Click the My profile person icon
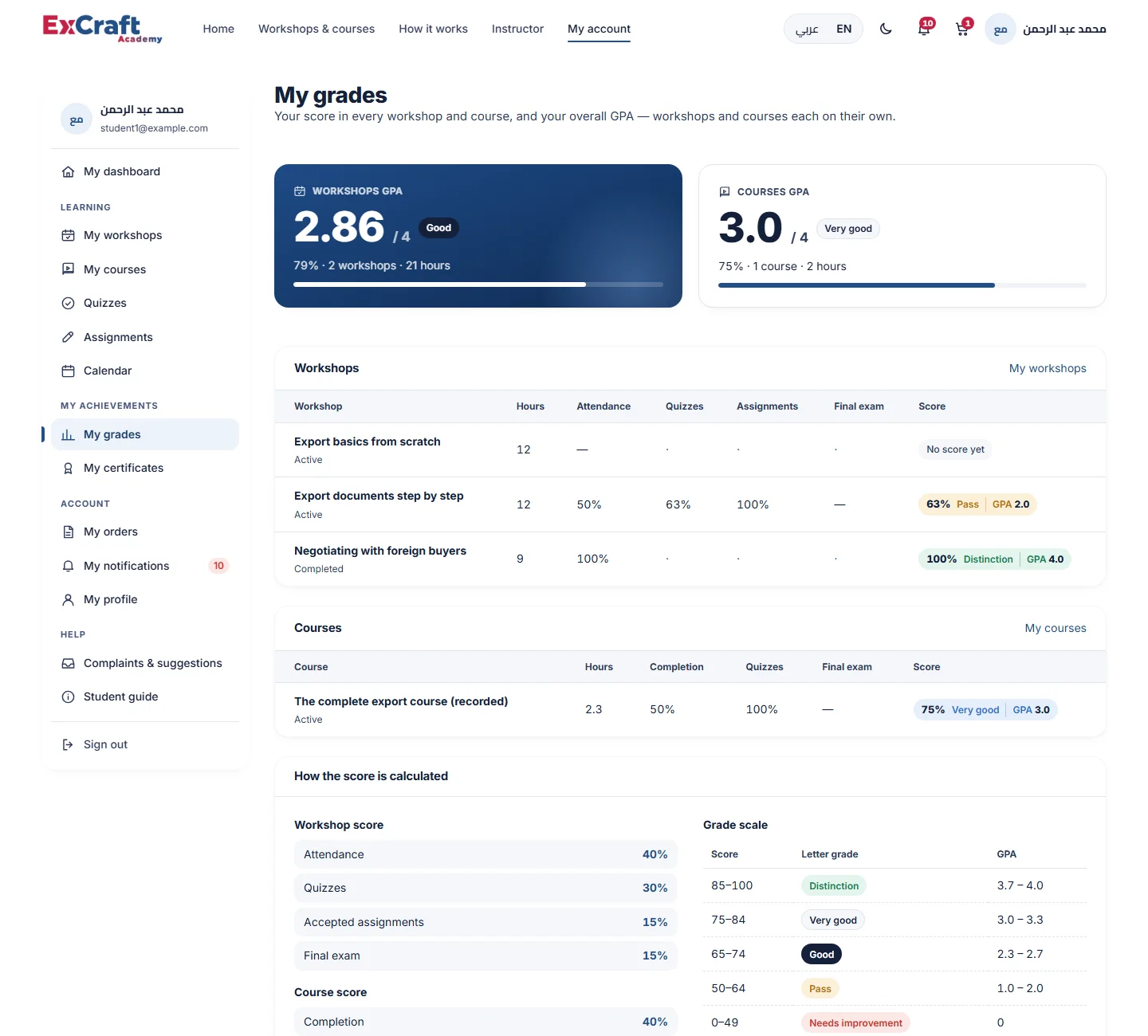Screen dimensions: 1148x1036 (x=69, y=600)
